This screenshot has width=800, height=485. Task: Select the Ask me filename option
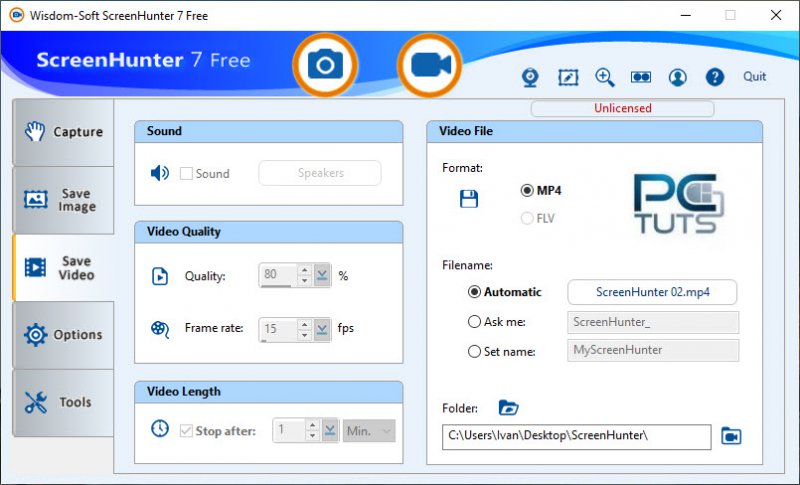tap(474, 322)
